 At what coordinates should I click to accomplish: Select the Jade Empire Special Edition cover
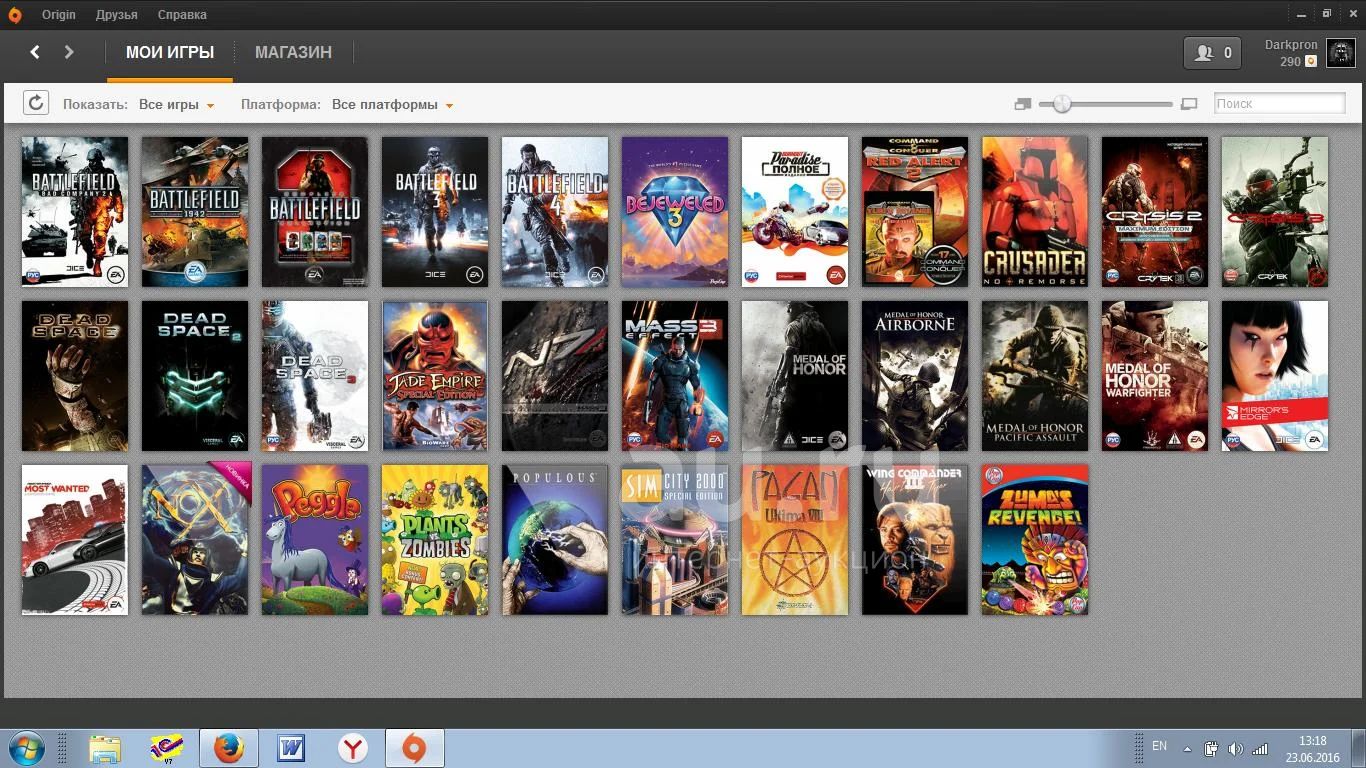pyautogui.click(x=435, y=376)
